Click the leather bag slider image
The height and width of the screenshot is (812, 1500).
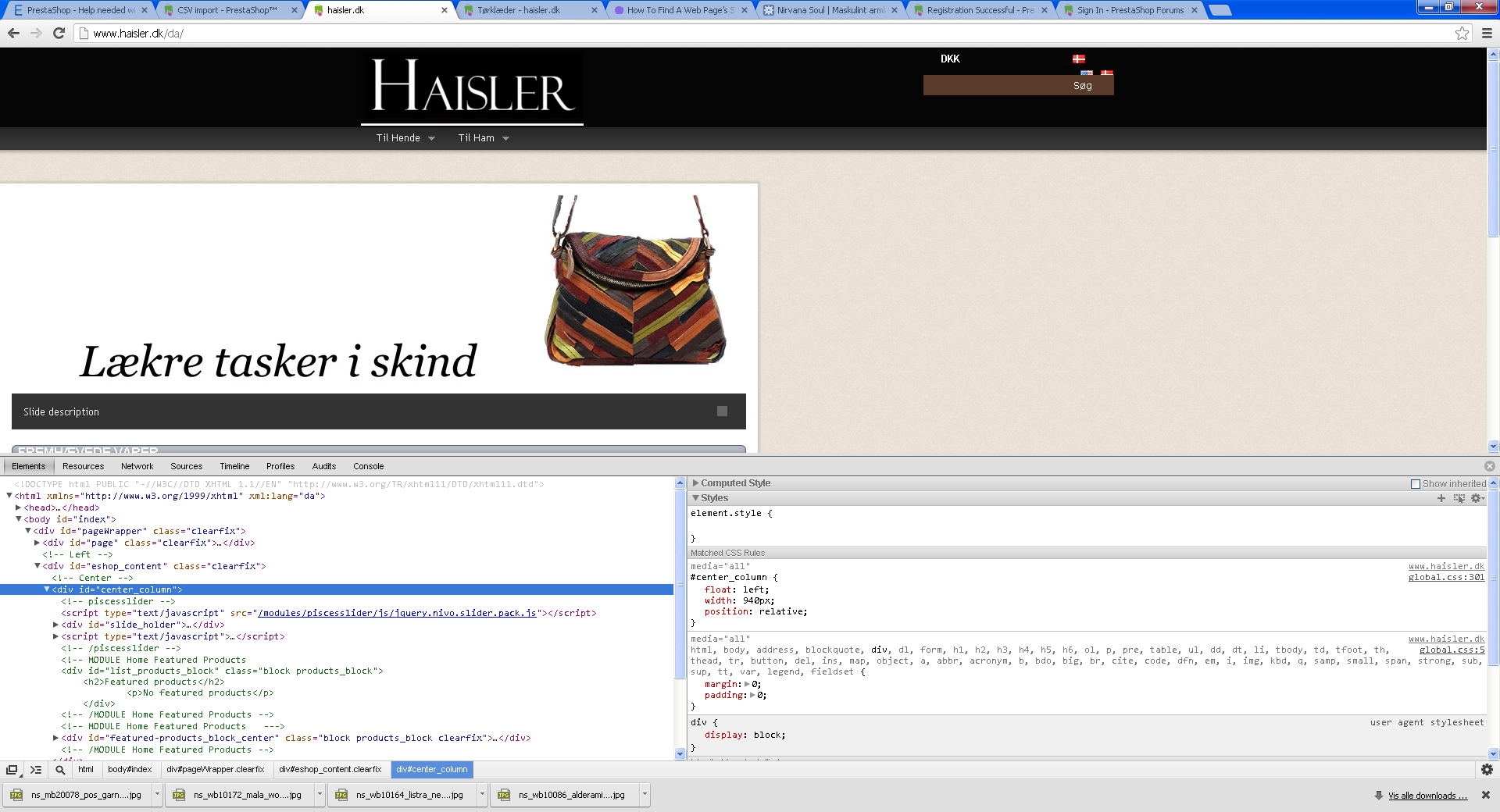point(635,280)
